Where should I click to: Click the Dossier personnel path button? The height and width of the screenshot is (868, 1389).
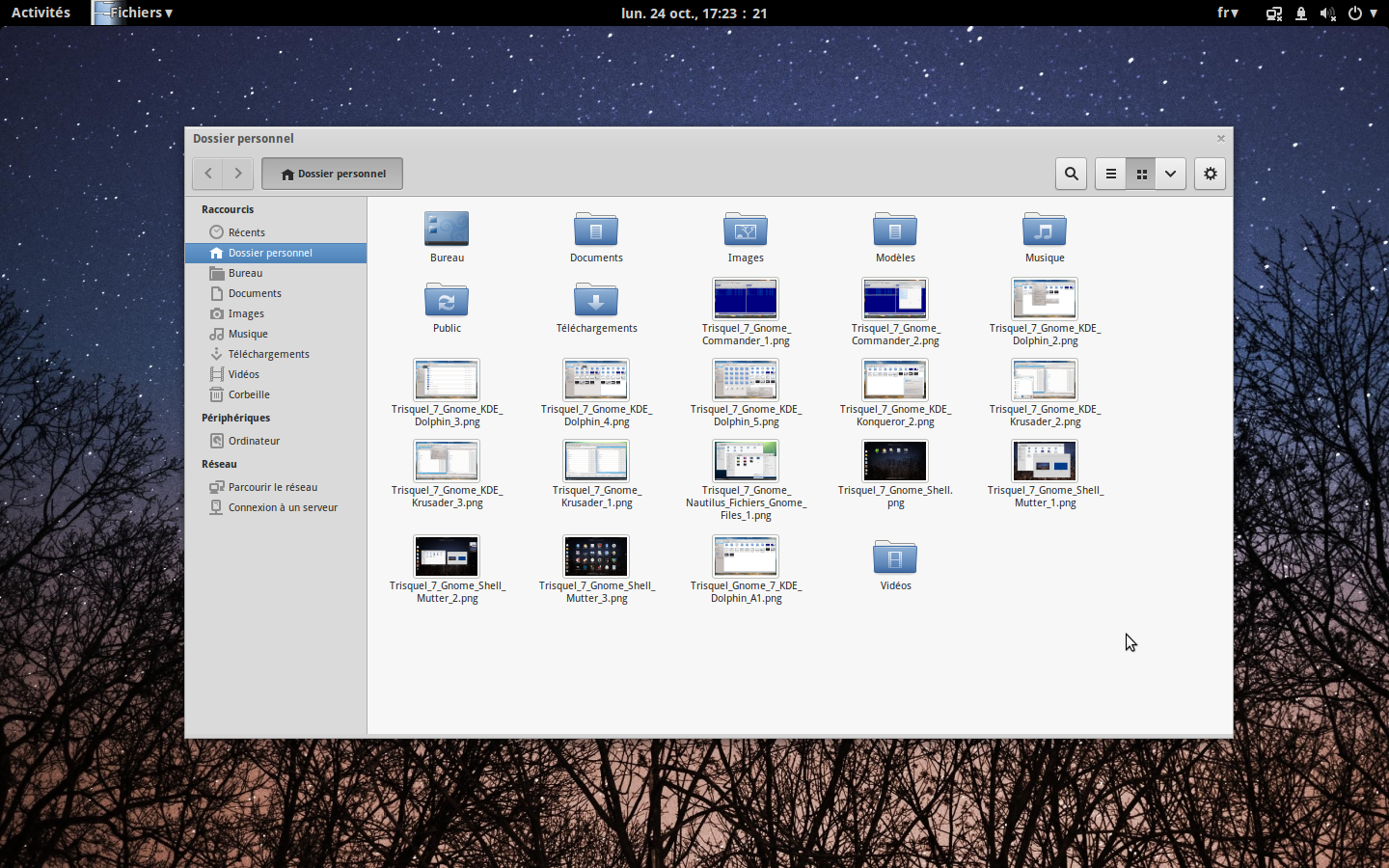click(x=332, y=174)
